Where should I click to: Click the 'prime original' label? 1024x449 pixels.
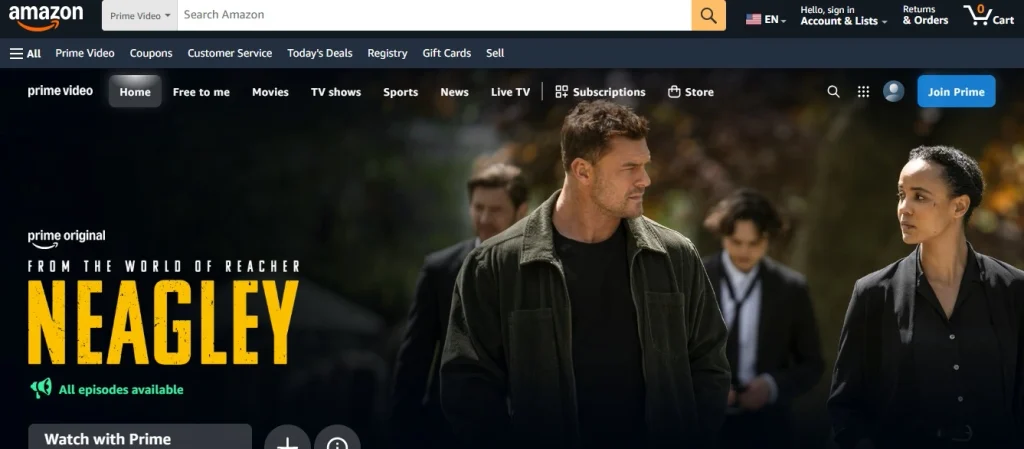click(x=66, y=238)
